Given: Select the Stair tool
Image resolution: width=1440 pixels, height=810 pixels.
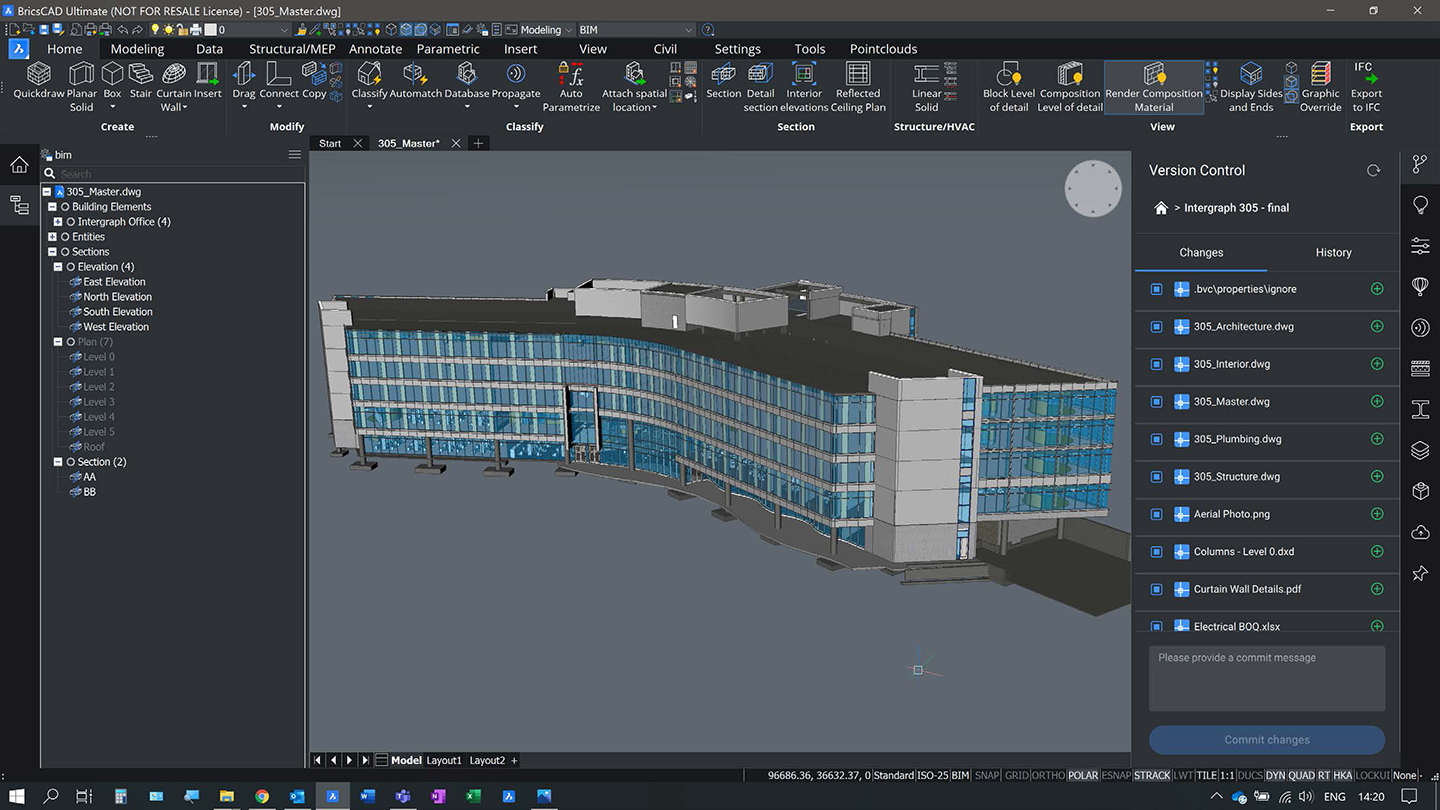Looking at the screenshot, I should pyautogui.click(x=141, y=82).
